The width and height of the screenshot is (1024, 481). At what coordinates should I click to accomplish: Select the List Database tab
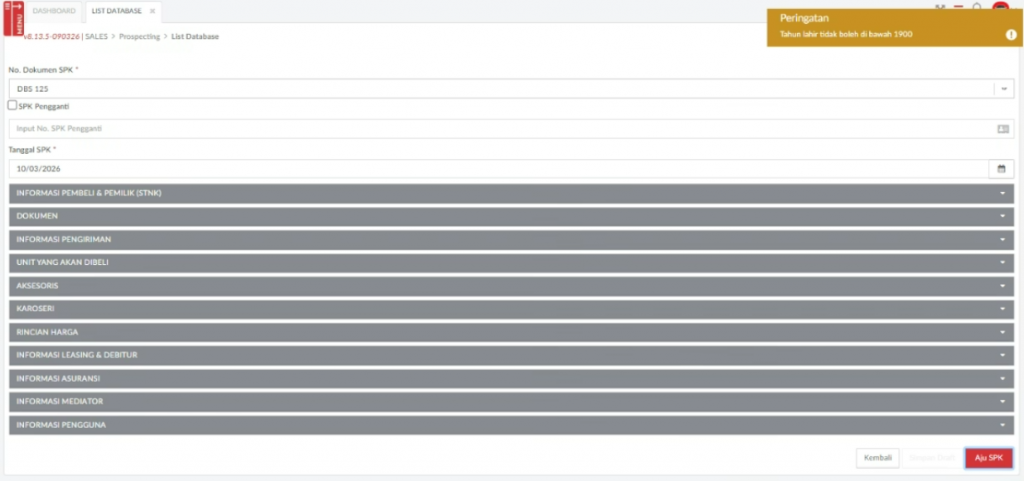pos(116,11)
